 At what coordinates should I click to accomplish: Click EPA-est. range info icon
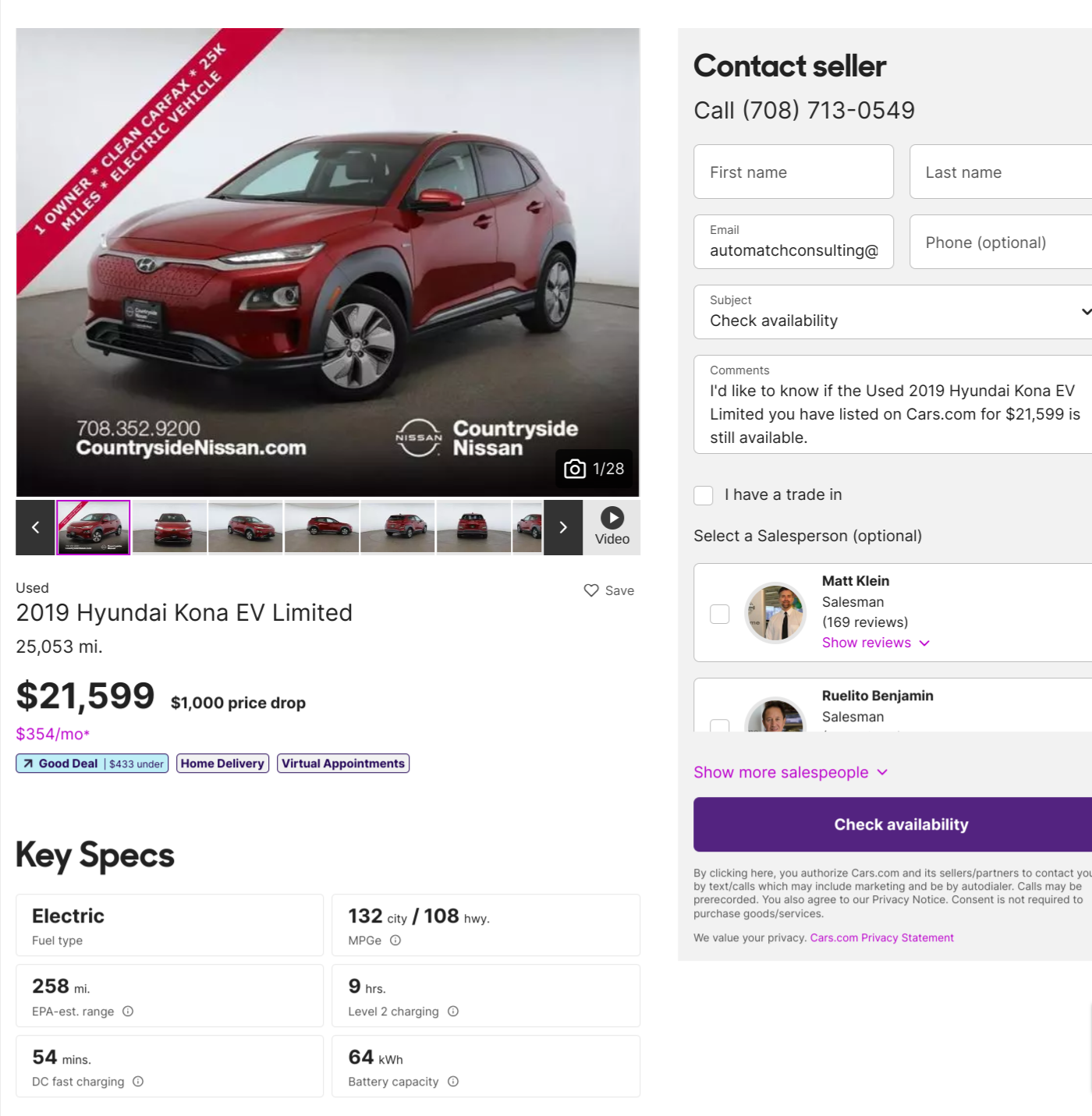click(128, 1011)
